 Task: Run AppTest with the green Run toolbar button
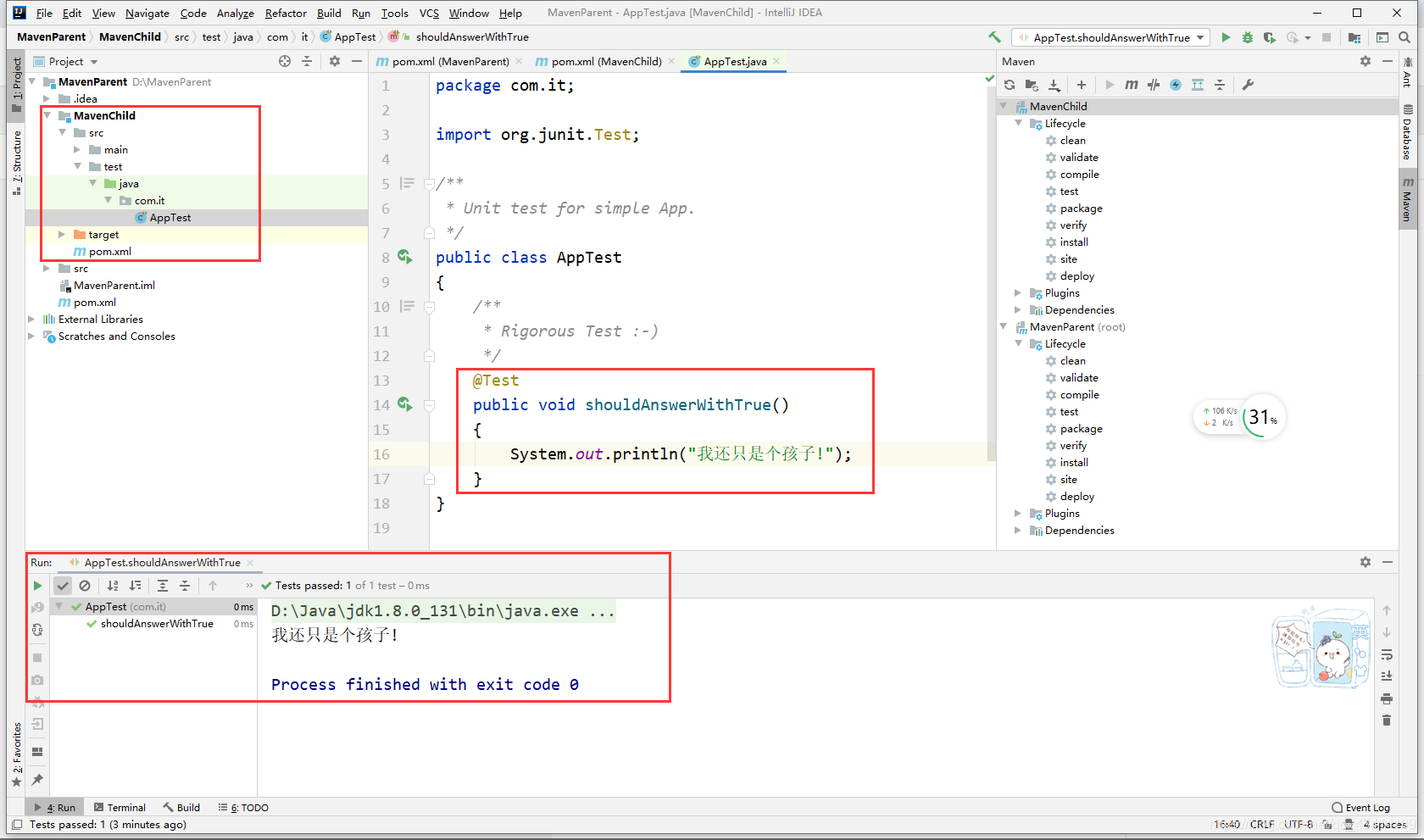1226,37
